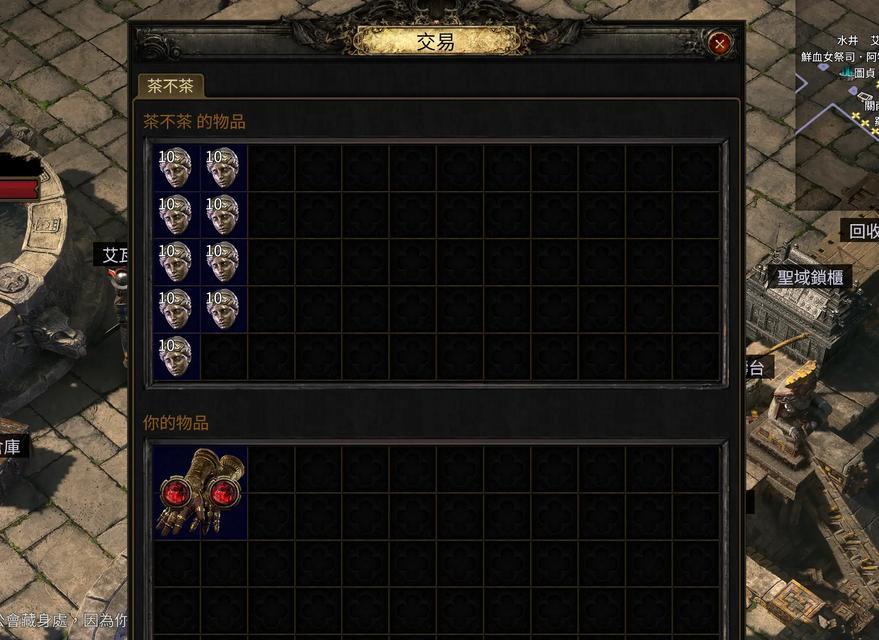Click the 倉庫 stash label on left

click(x=11, y=447)
